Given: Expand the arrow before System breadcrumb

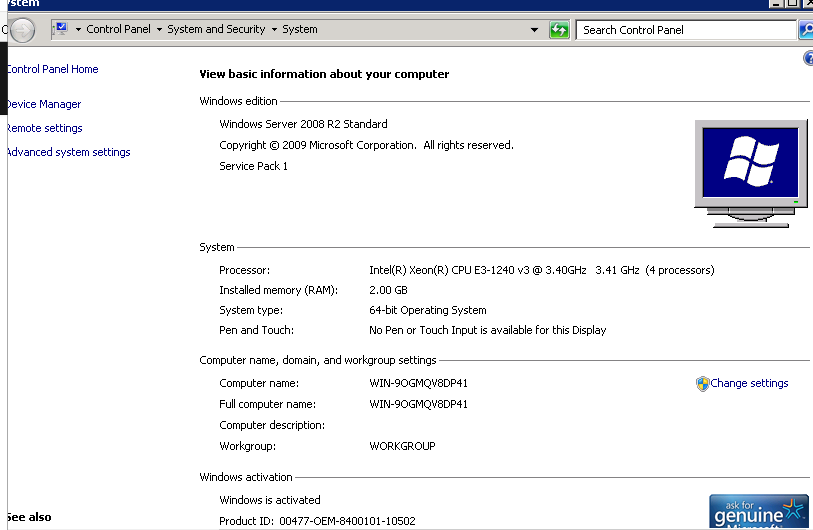Looking at the screenshot, I should click(274, 30).
